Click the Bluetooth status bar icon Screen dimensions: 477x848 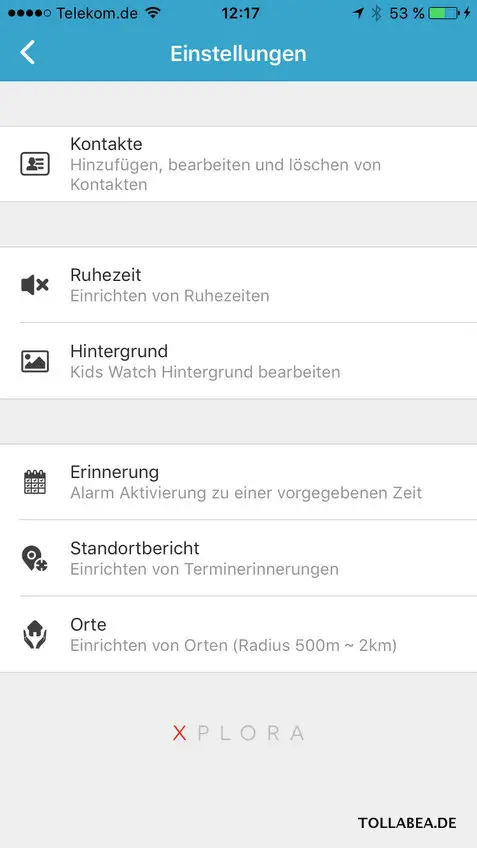(376, 13)
